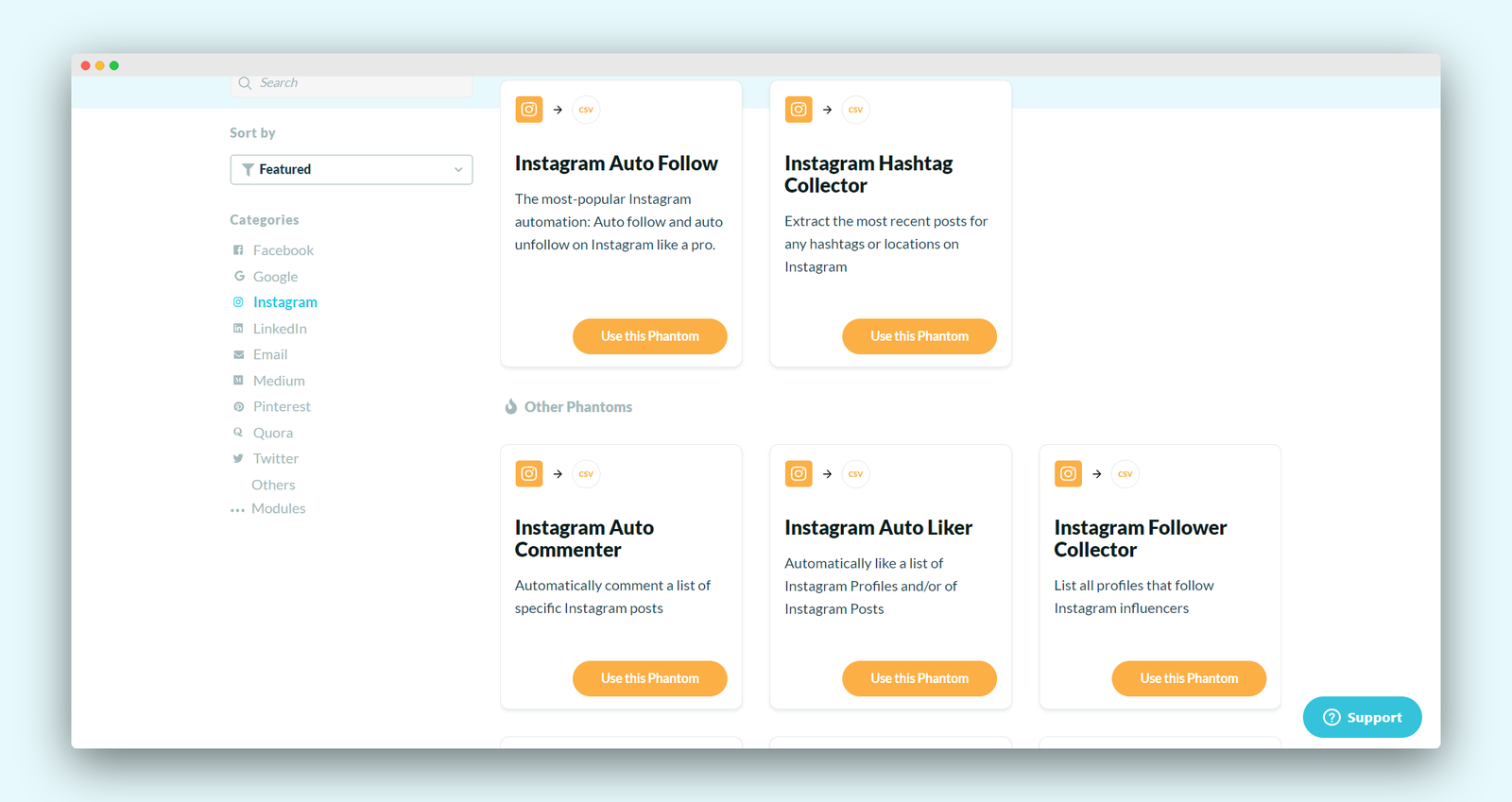
Task: Select the LinkedIn category
Action: (x=280, y=329)
